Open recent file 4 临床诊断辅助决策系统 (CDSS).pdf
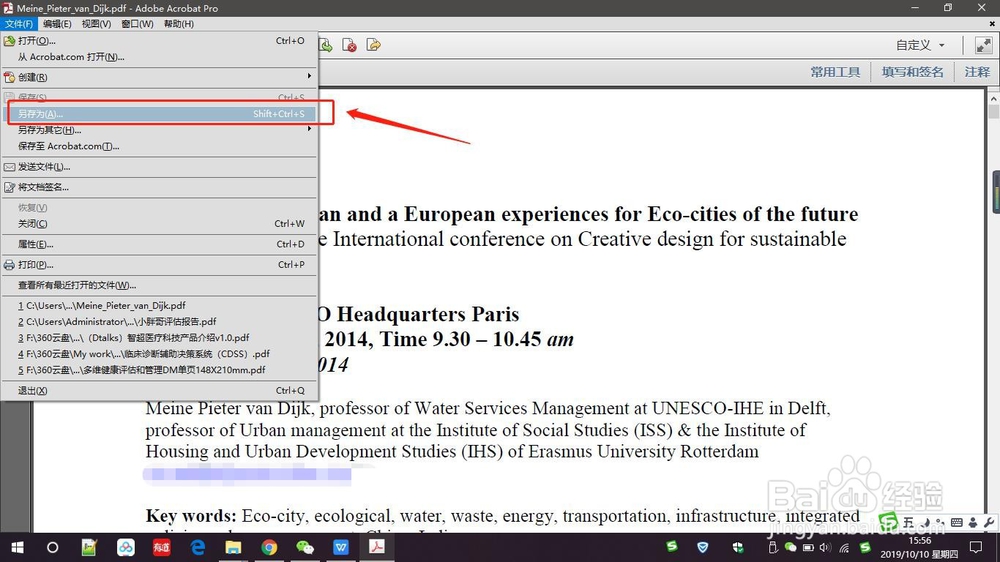Screen dimensions: 1000x562 click(x=159, y=353)
